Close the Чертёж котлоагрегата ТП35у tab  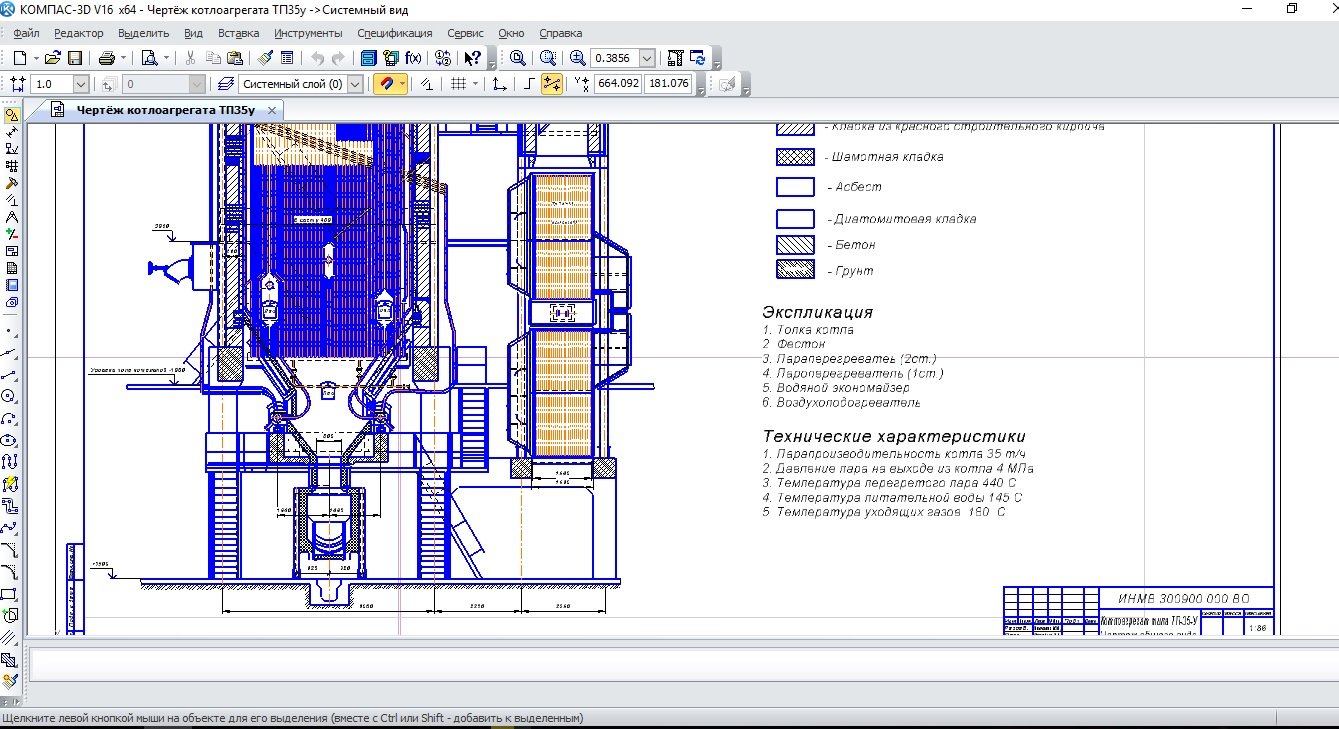(272, 110)
